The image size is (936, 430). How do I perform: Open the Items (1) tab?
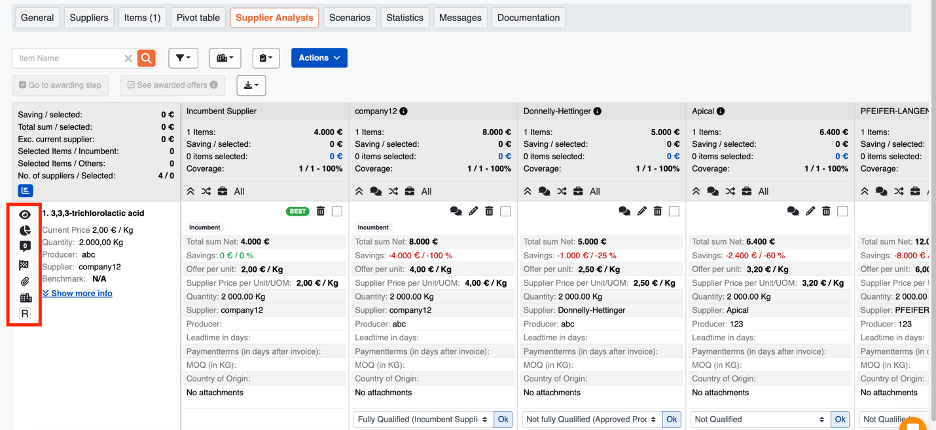coord(142,18)
